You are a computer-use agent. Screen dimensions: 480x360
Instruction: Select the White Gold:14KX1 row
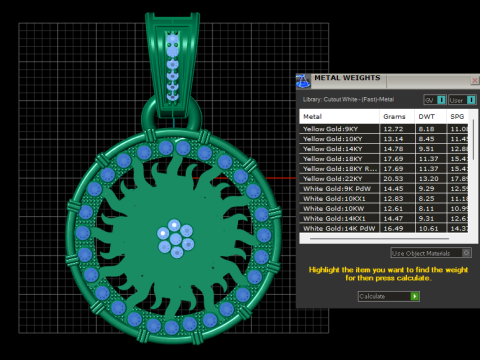pyautogui.click(x=384, y=219)
